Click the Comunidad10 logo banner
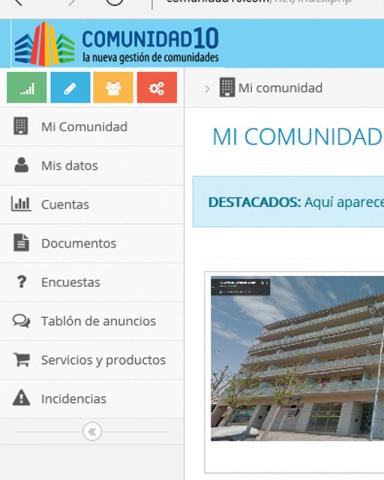384x480 pixels. click(116, 44)
